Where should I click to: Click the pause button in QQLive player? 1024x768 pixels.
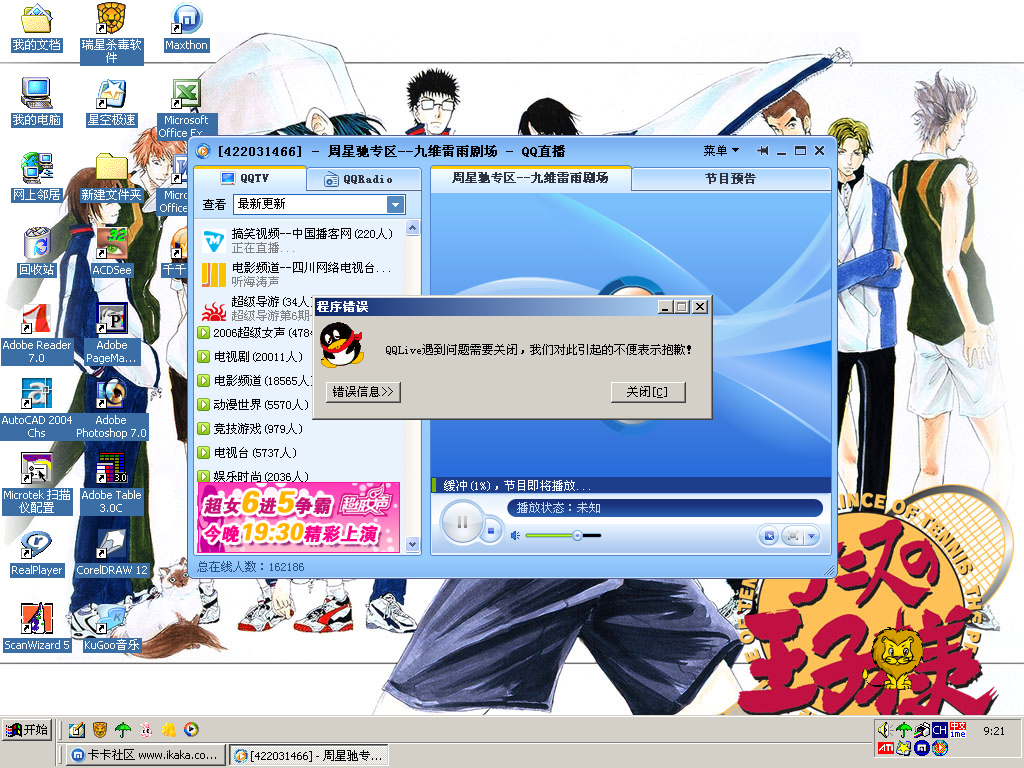click(x=462, y=522)
